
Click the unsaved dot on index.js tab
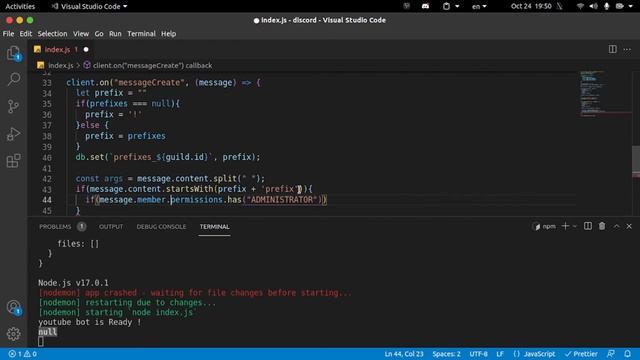point(86,49)
